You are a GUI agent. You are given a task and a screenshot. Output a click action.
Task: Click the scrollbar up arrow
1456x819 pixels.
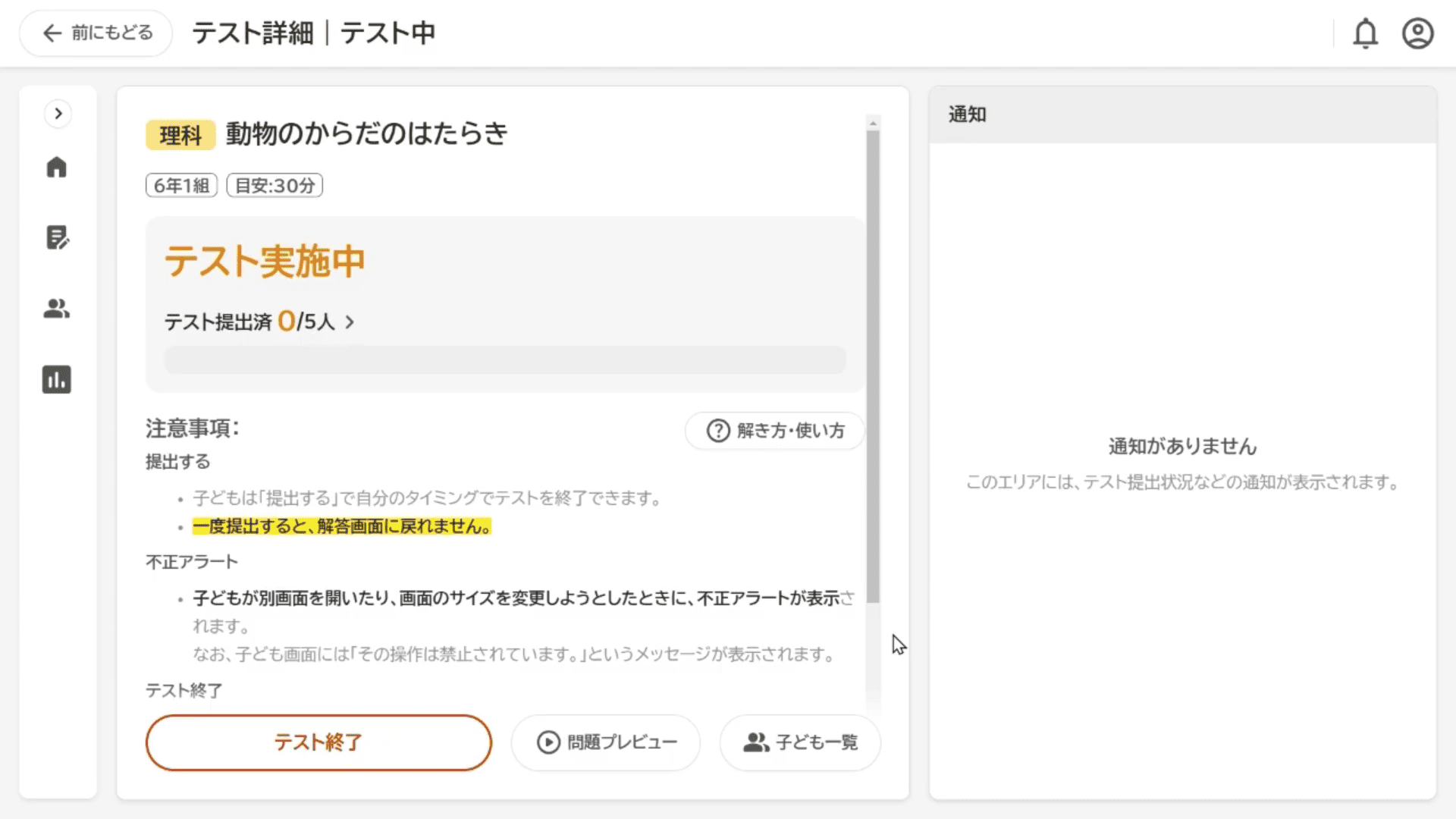coord(873,123)
